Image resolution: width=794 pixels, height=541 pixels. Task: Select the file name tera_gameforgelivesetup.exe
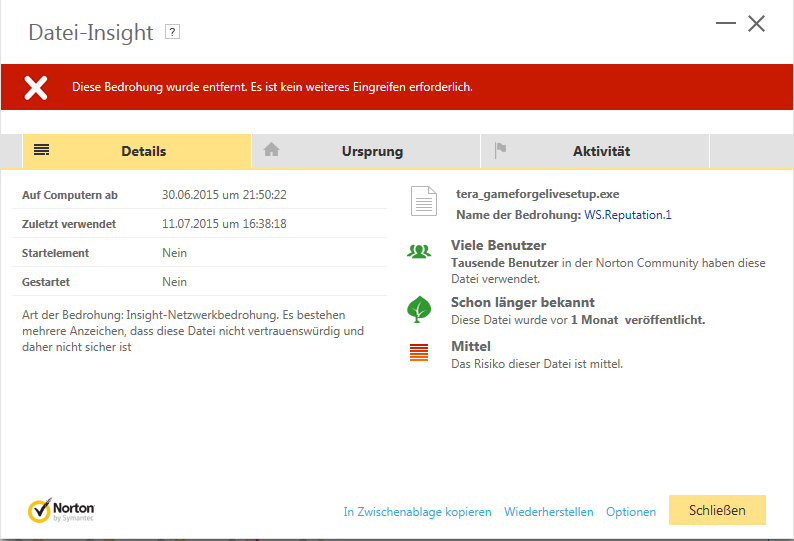(537, 194)
